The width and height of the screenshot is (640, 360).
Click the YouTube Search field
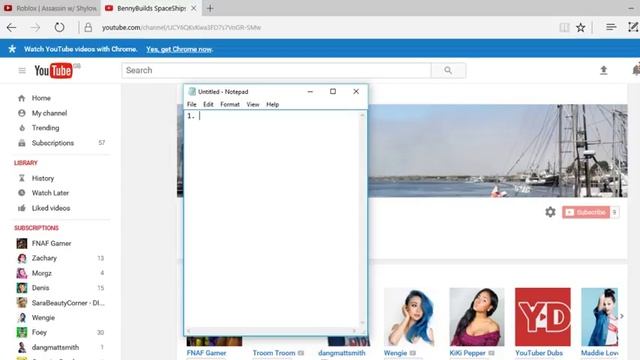click(276, 70)
